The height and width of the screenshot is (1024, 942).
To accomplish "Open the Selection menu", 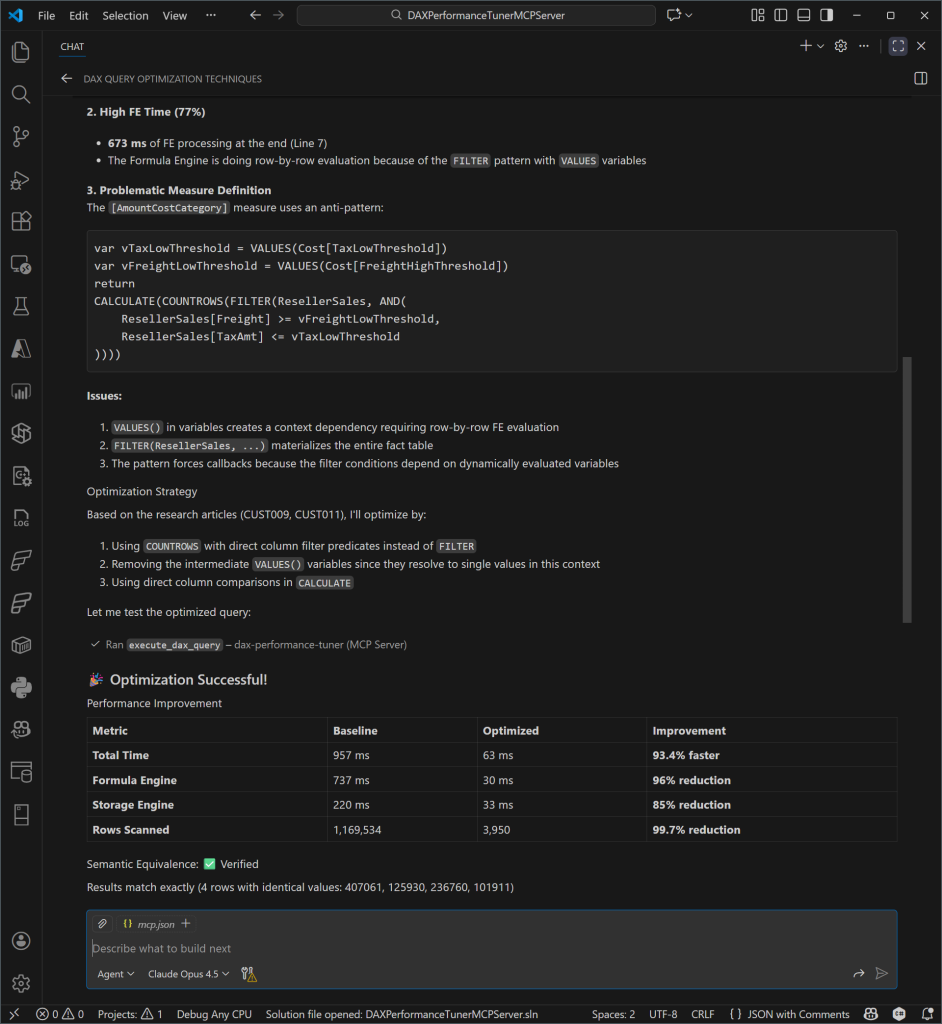I will (125, 16).
